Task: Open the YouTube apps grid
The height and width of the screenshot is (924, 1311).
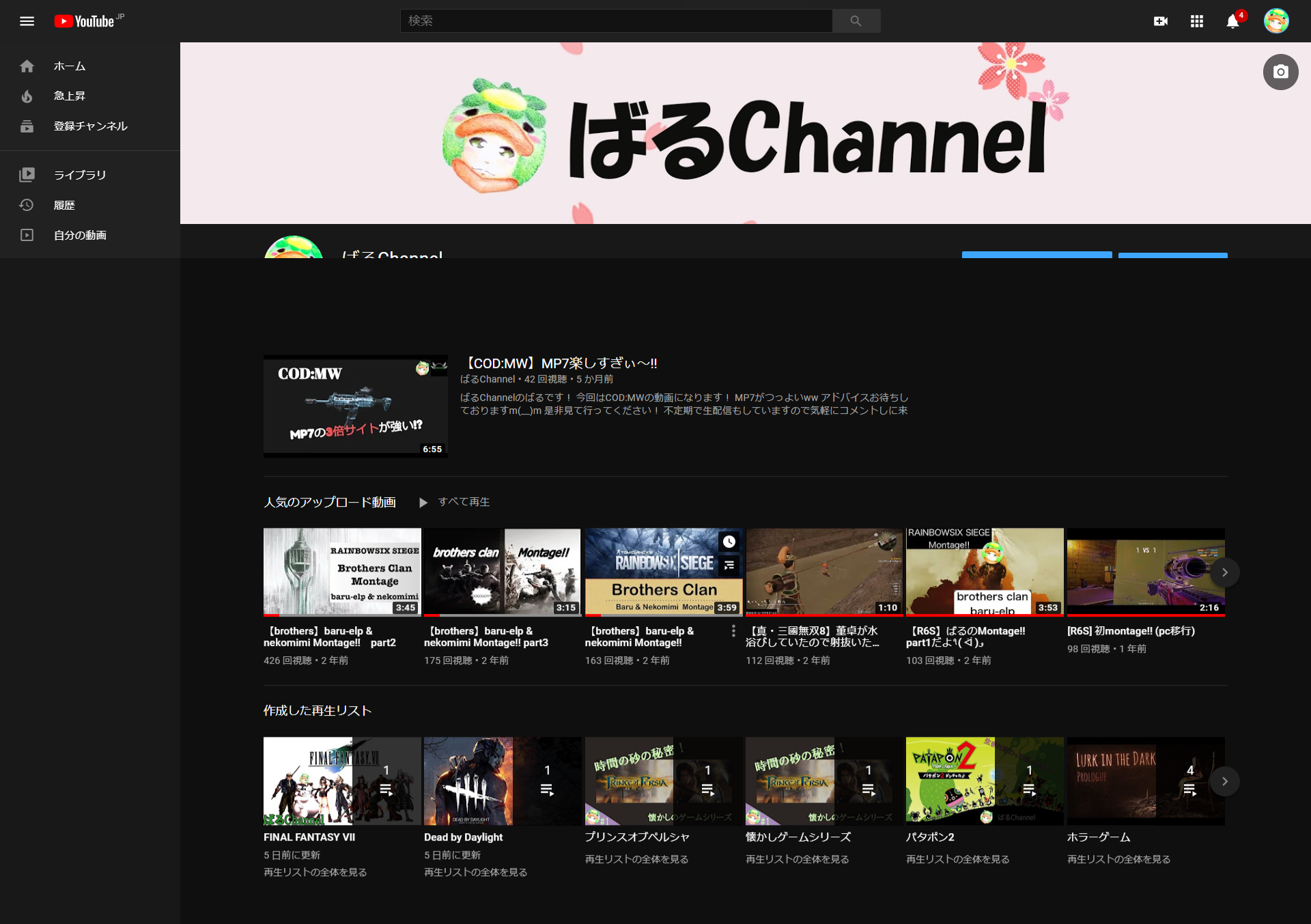Action: [x=1196, y=21]
